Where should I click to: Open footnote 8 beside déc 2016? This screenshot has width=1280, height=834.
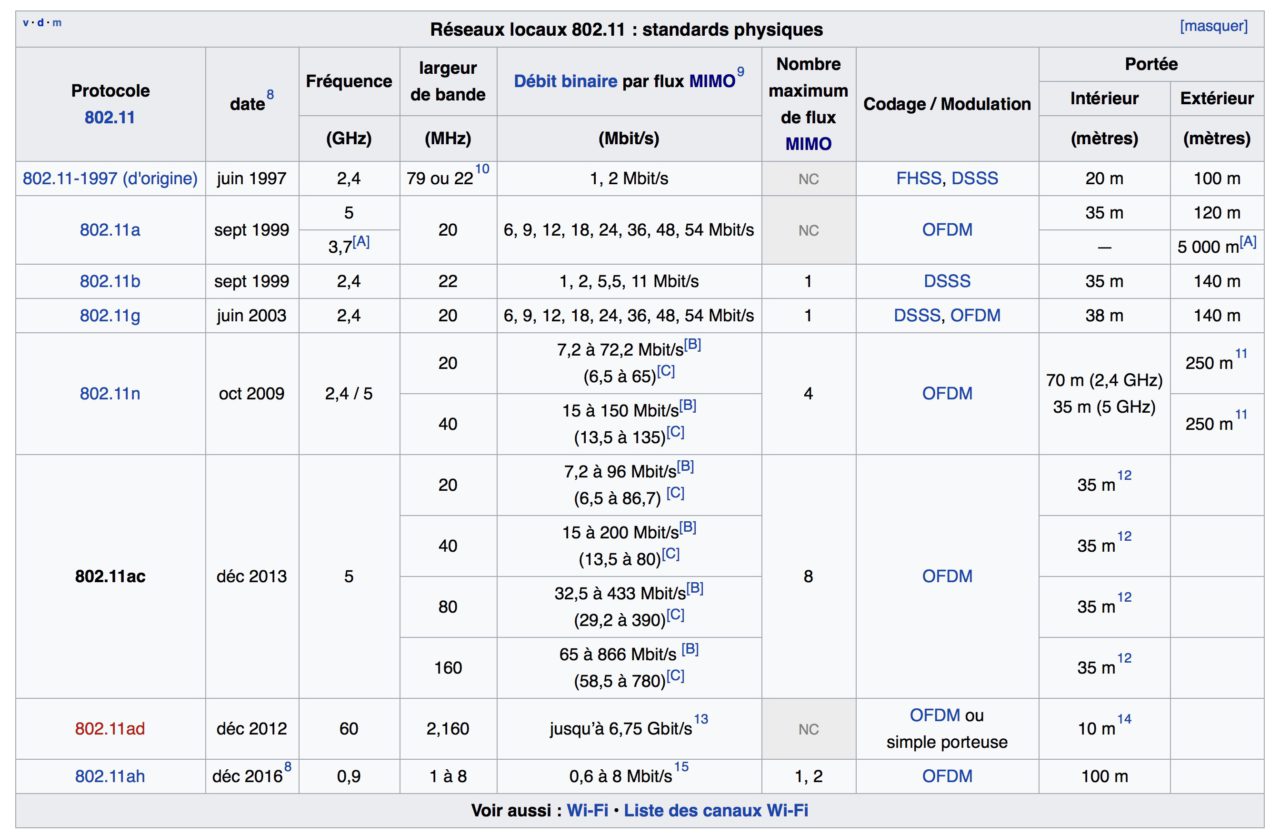tap(288, 767)
